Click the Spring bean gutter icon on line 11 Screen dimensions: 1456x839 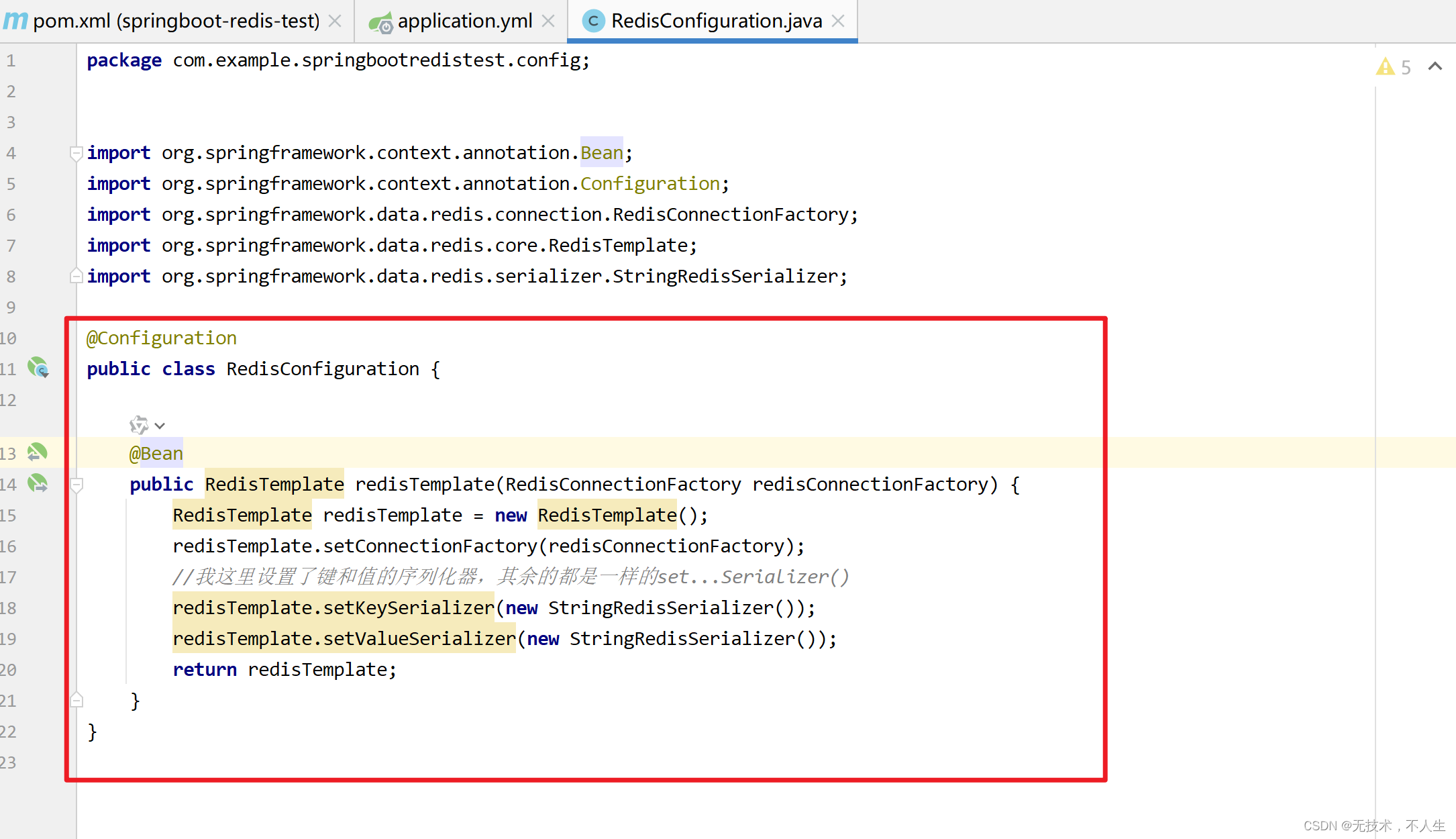38,368
